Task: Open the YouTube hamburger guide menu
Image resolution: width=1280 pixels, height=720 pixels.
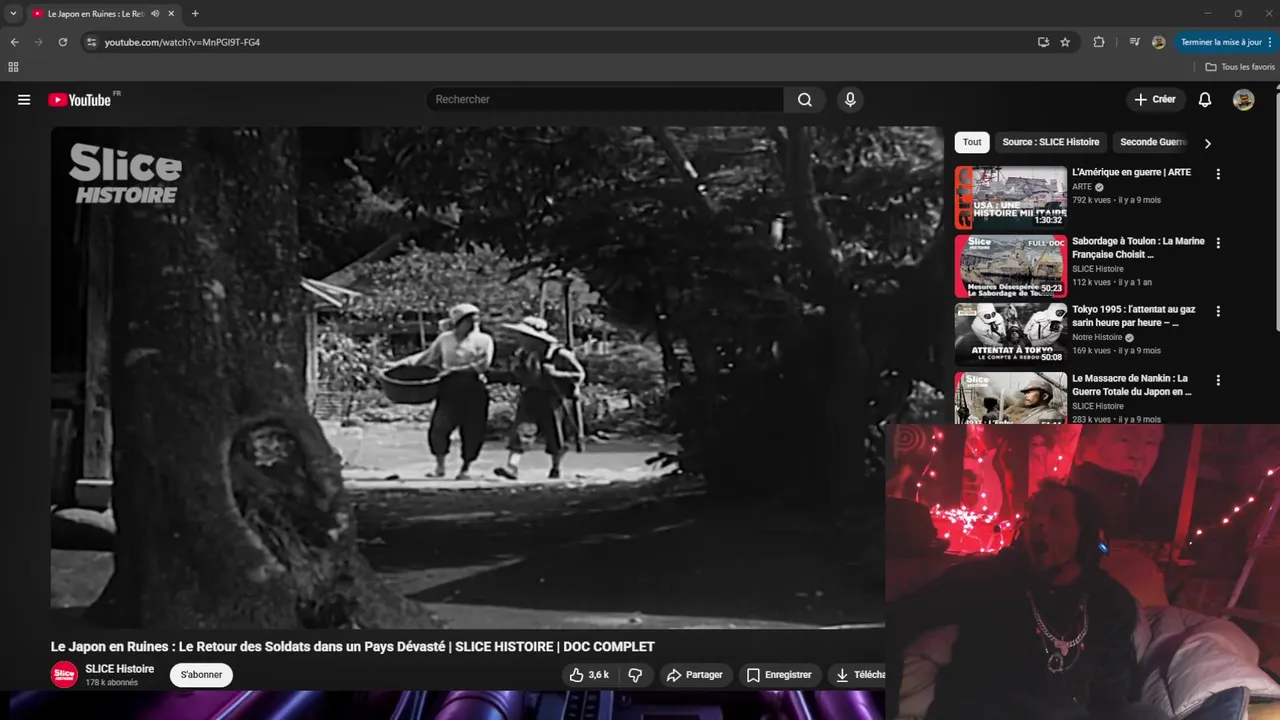Action: (x=24, y=100)
